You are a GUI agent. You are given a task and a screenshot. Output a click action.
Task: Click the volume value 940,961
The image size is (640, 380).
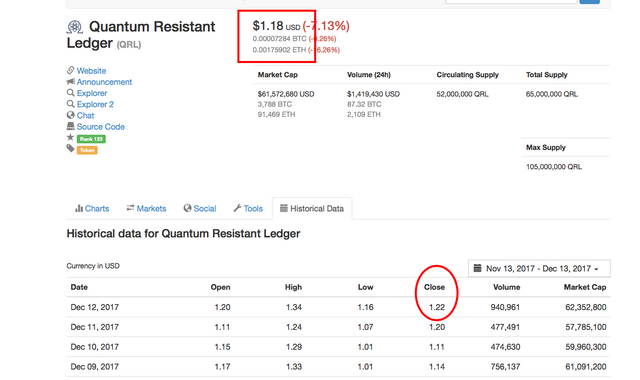pos(505,307)
